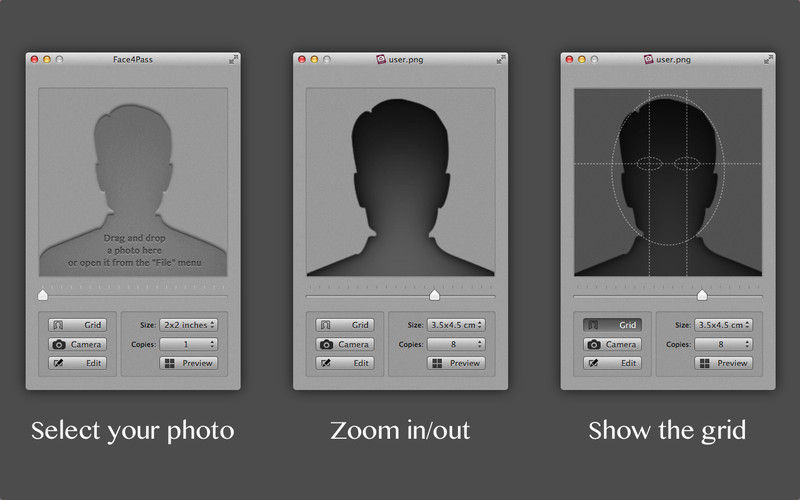This screenshot has height=500, width=800.
Task: Toggle the Grid button in the Face4Pass window
Action: (x=78, y=324)
